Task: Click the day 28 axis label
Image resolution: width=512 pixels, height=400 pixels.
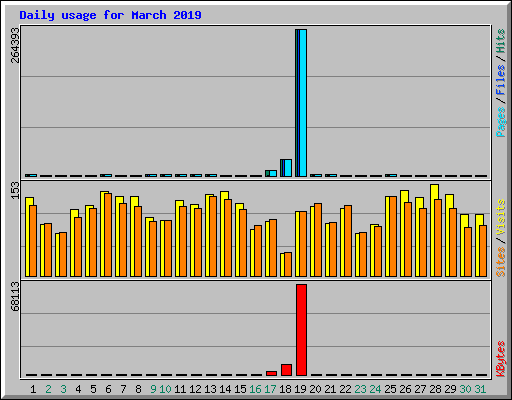Action: [x=435, y=389]
